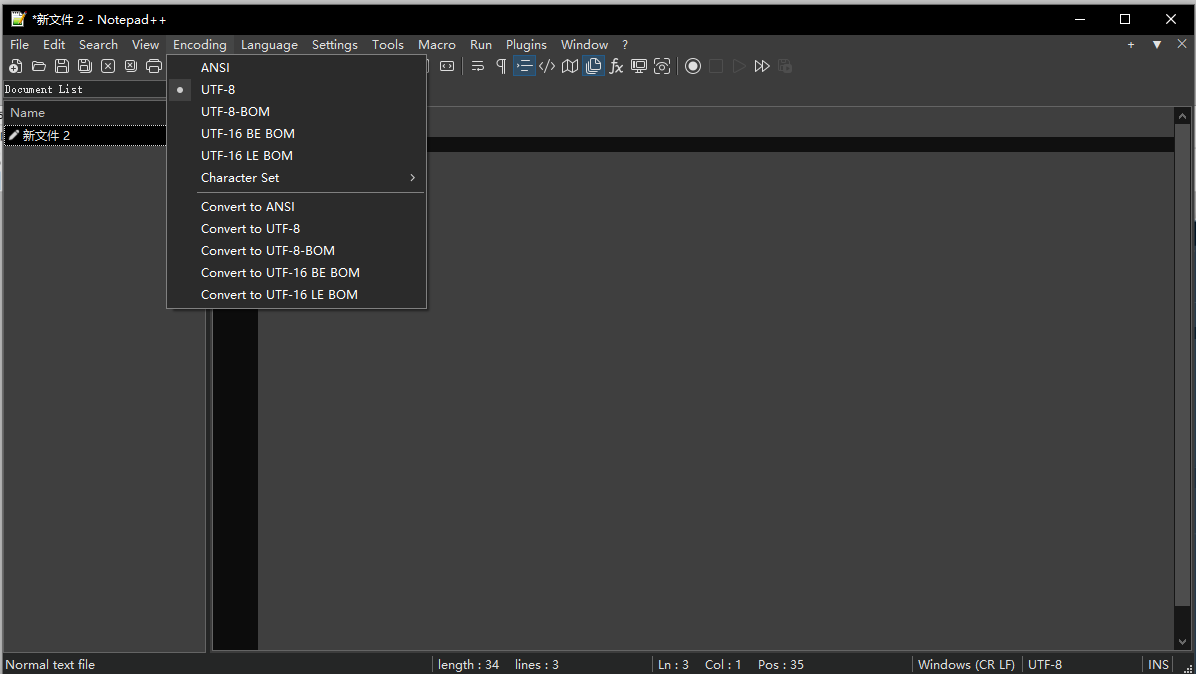The width and height of the screenshot is (1196, 674).
Task: Open the Settings menu
Action: click(335, 44)
